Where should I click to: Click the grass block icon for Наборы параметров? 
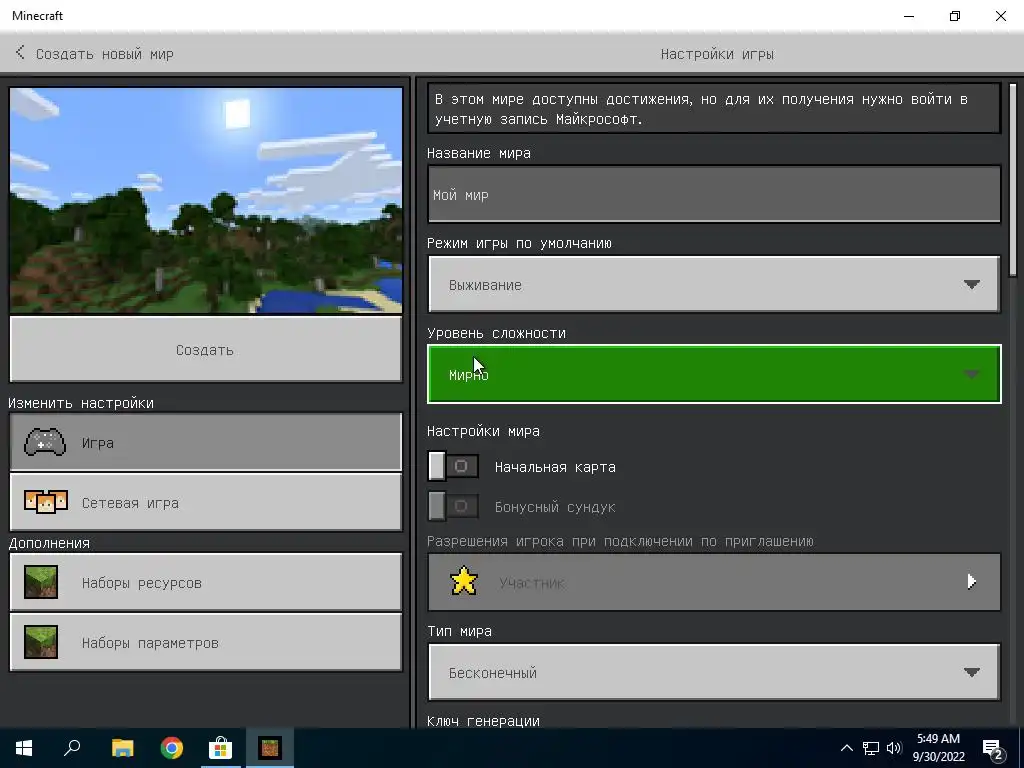pyautogui.click(x=40, y=642)
